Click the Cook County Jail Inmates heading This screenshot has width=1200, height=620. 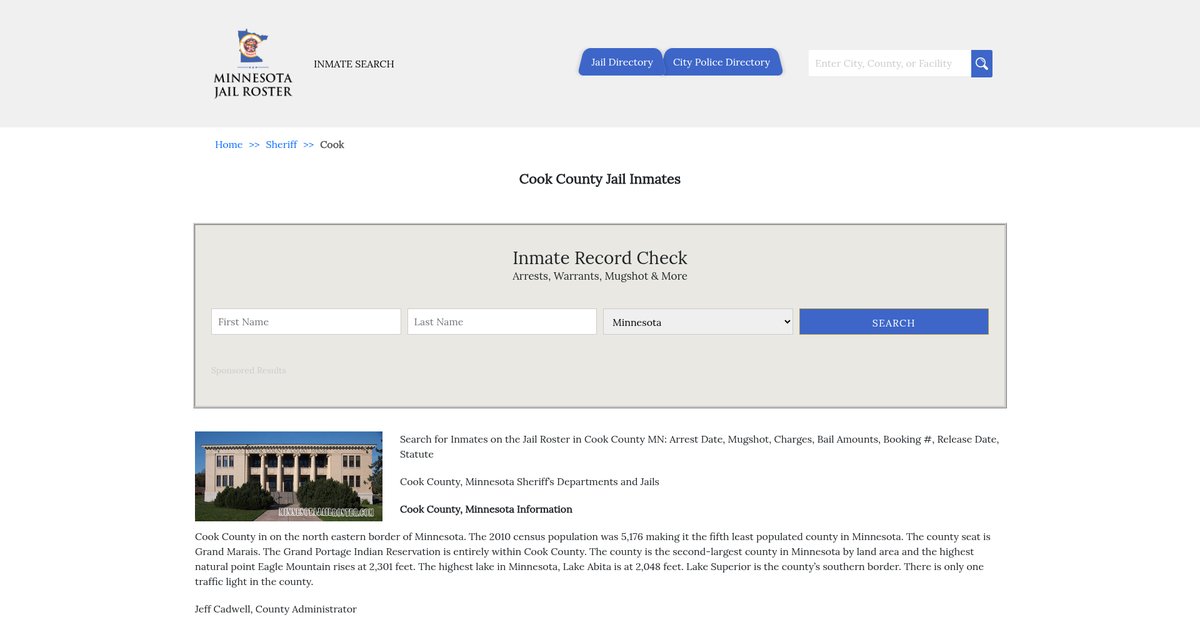[x=599, y=179]
